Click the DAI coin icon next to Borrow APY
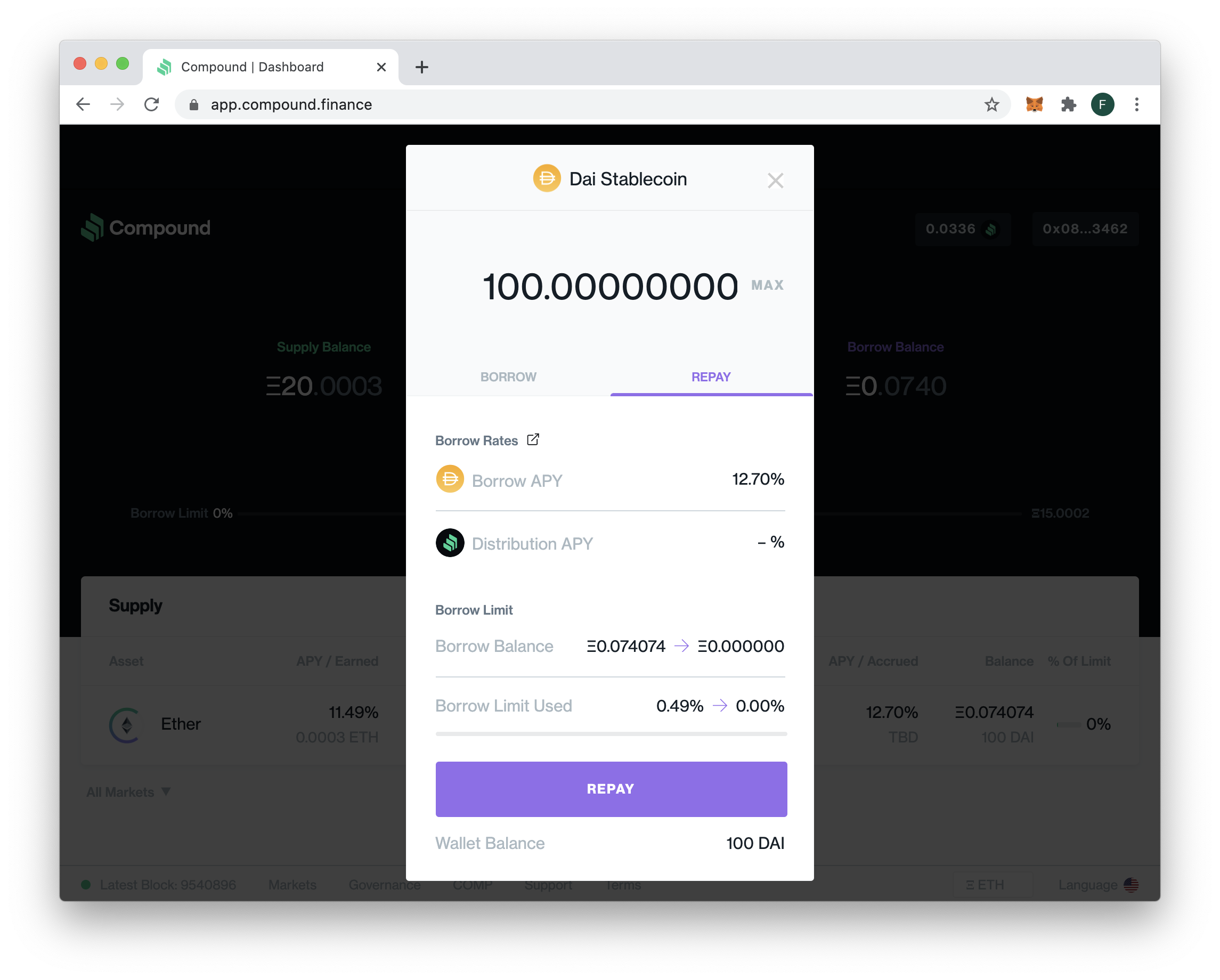The height and width of the screenshot is (980, 1220). coord(450,479)
